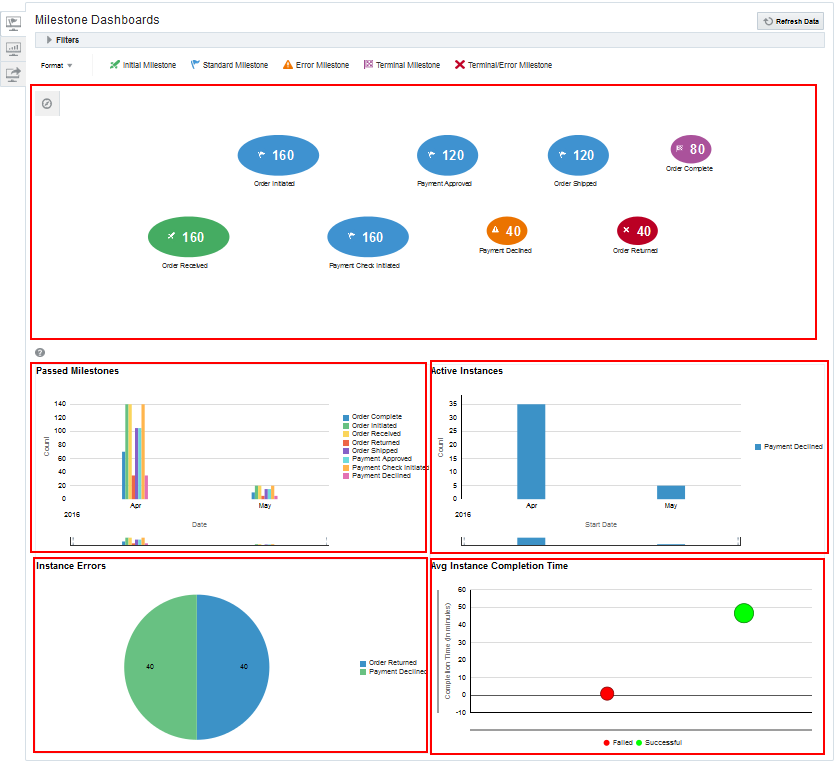Click Payment Check Initiated legend entry
The image size is (837, 764).
(x=385, y=468)
